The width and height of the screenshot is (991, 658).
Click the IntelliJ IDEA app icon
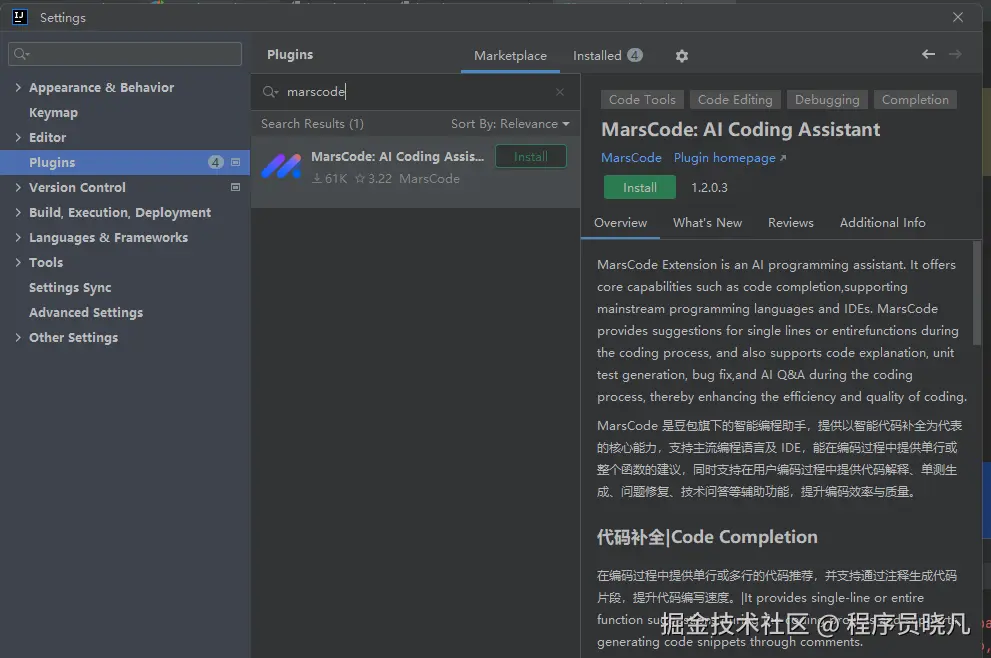(x=20, y=17)
